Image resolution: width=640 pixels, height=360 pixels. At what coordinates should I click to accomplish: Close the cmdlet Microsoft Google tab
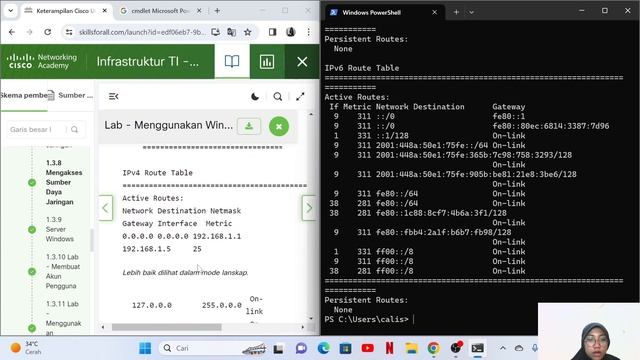pyautogui.click(x=199, y=11)
